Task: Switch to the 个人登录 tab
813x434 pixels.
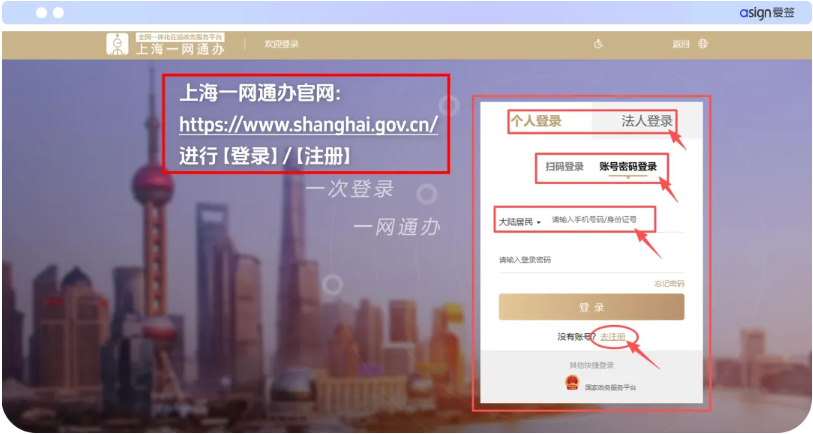Action: click(x=536, y=121)
